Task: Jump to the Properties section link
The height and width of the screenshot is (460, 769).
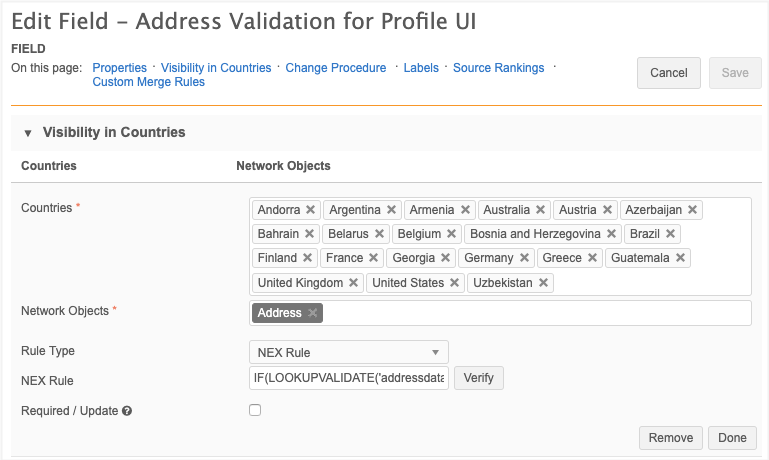Action: pyautogui.click(x=119, y=68)
